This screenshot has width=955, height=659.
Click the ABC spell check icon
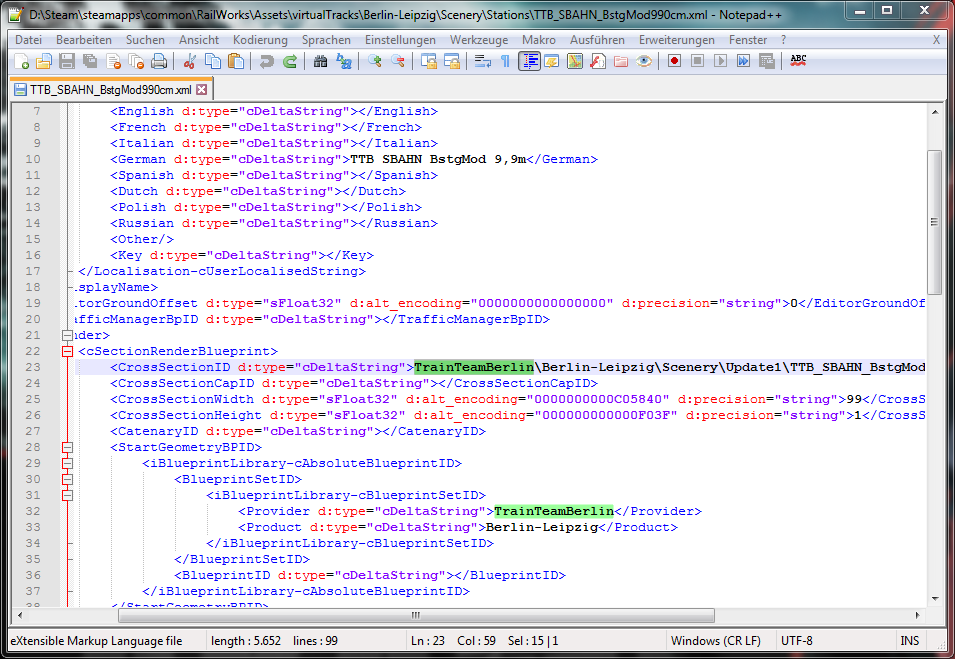coord(798,61)
